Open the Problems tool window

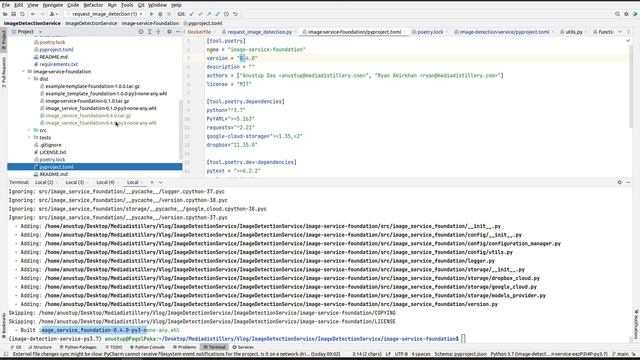tap(184, 347)
